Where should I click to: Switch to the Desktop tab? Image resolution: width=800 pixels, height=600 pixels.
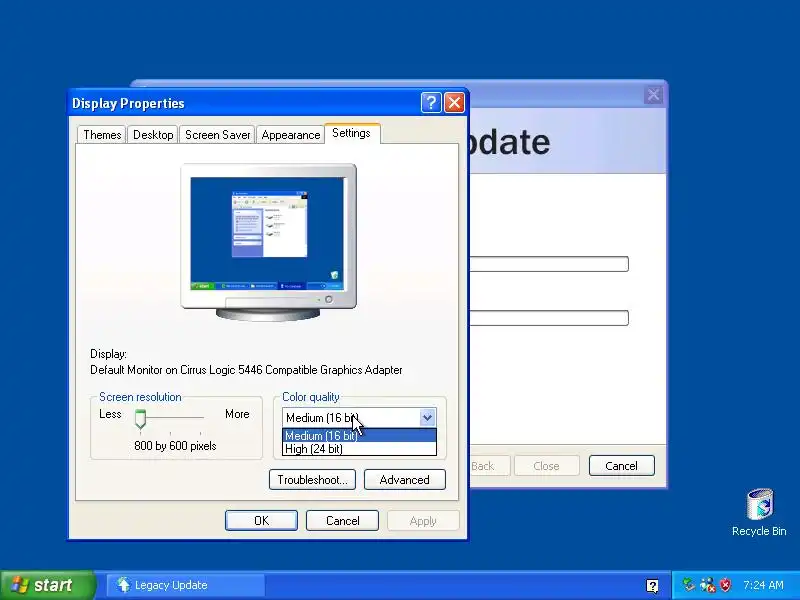point(153,135)
